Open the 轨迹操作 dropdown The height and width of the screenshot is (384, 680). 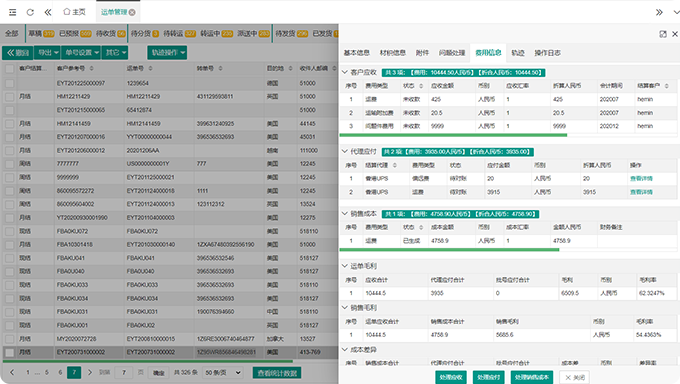click(167, 53)
